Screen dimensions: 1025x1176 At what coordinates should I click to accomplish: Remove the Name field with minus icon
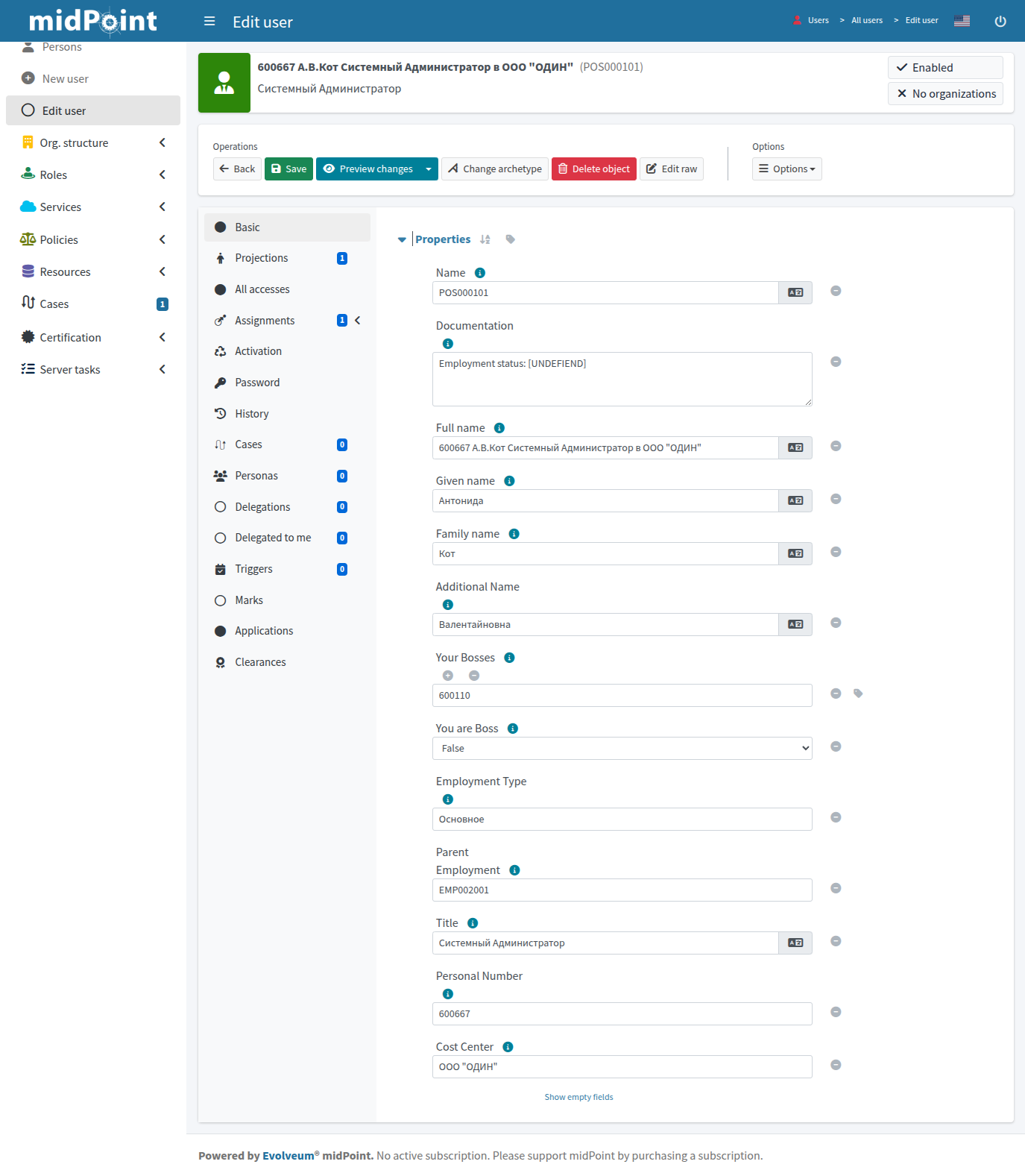(836, 291)
